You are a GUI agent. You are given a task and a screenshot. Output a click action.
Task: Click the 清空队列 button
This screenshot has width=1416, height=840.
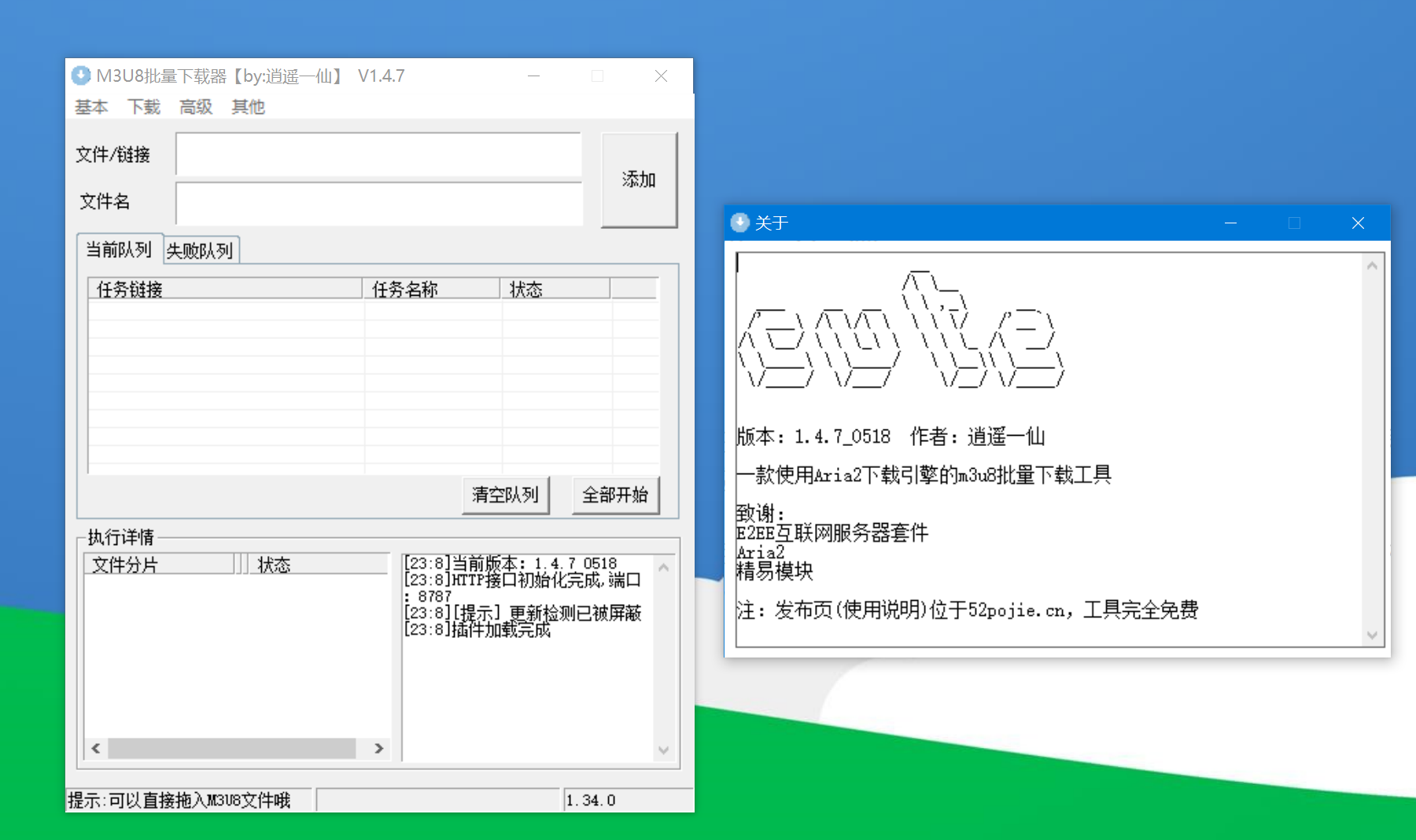point(505,495)
